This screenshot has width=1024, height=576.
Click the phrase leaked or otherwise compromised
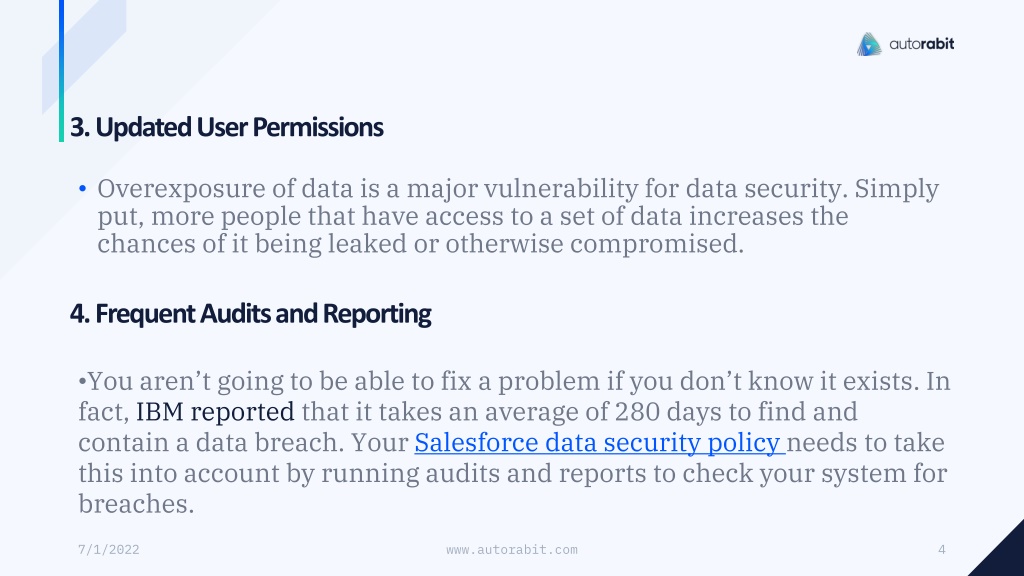(x=536, y=244)
